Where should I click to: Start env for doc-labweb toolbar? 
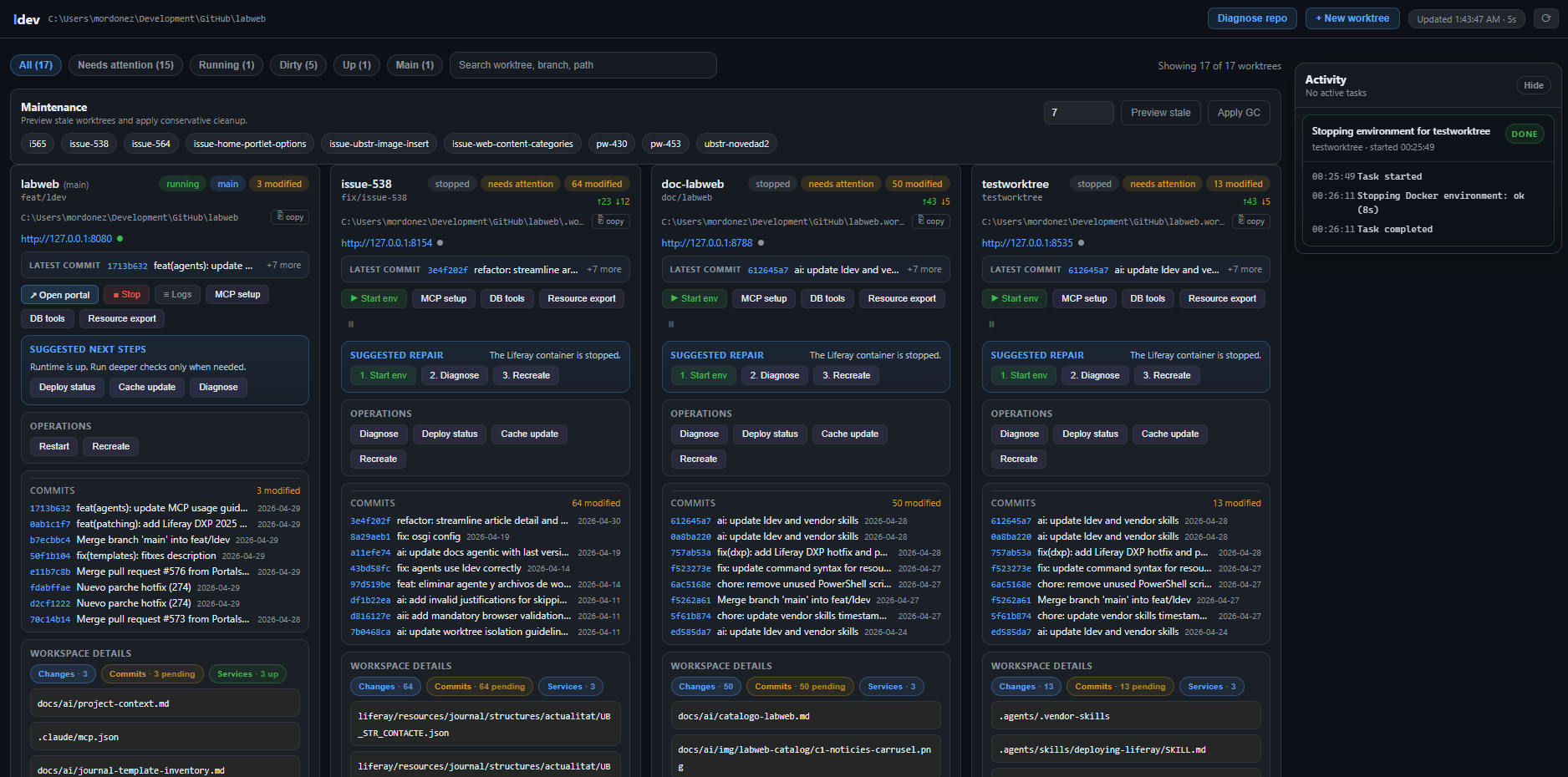(x=694, y=298)
